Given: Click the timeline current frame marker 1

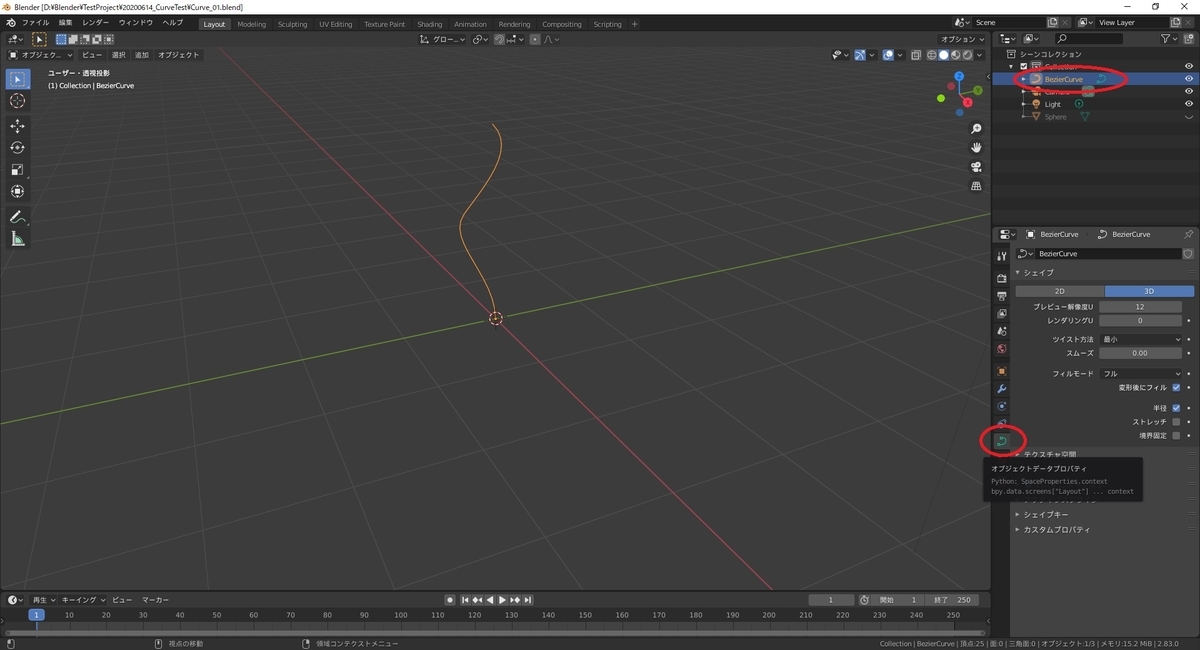Looking at the screenshot, I should coord(36,615).
